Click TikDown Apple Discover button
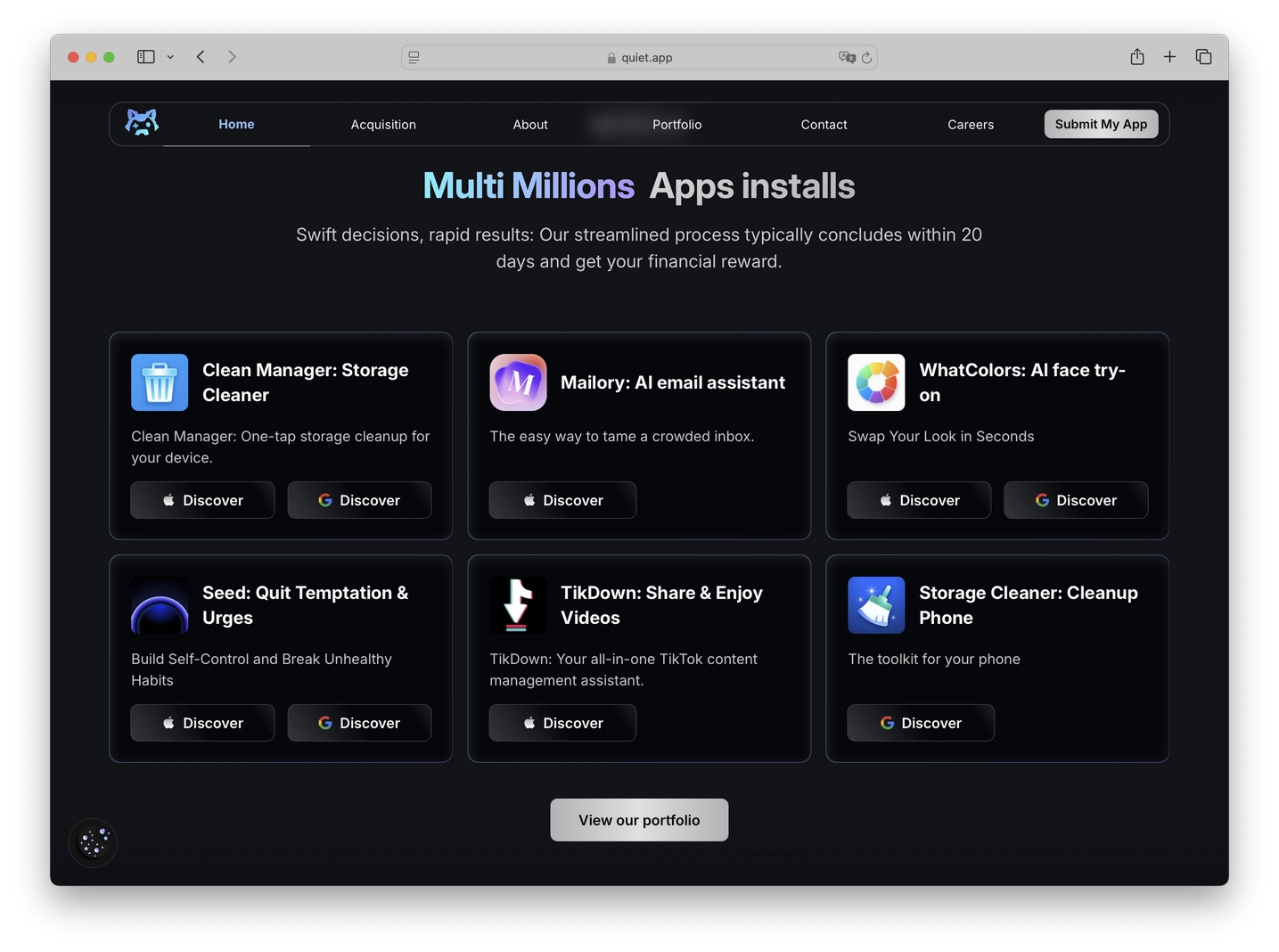 (x=562, y=723)
